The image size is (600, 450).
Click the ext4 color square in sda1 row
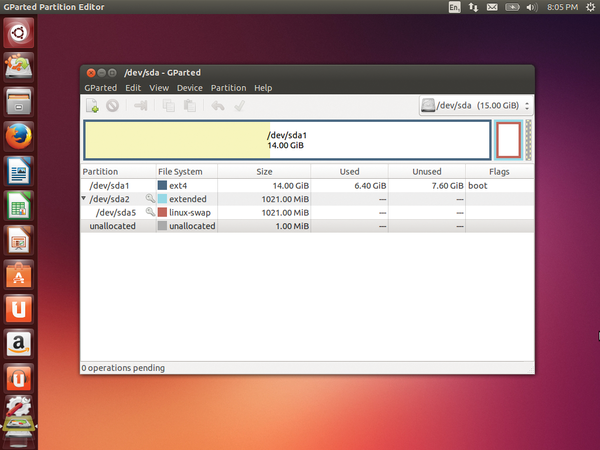point(162,186)
